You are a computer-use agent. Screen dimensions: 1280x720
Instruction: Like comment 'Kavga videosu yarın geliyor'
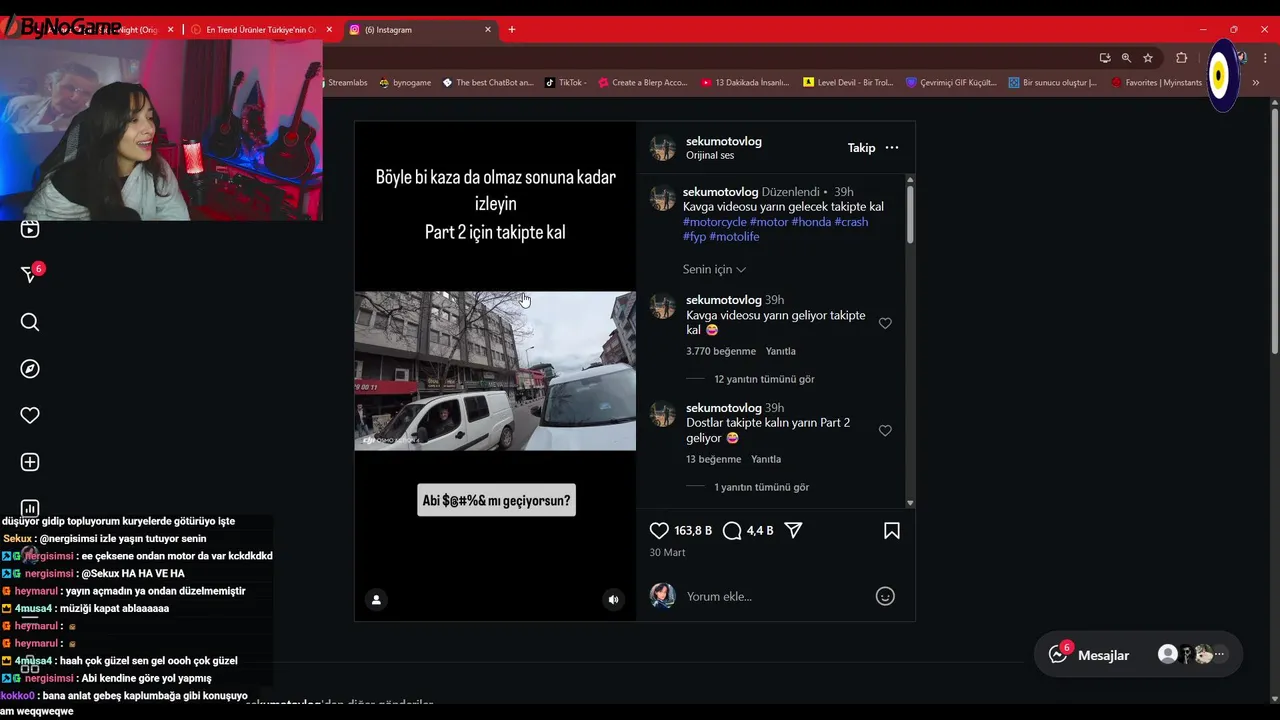point(885,323)
